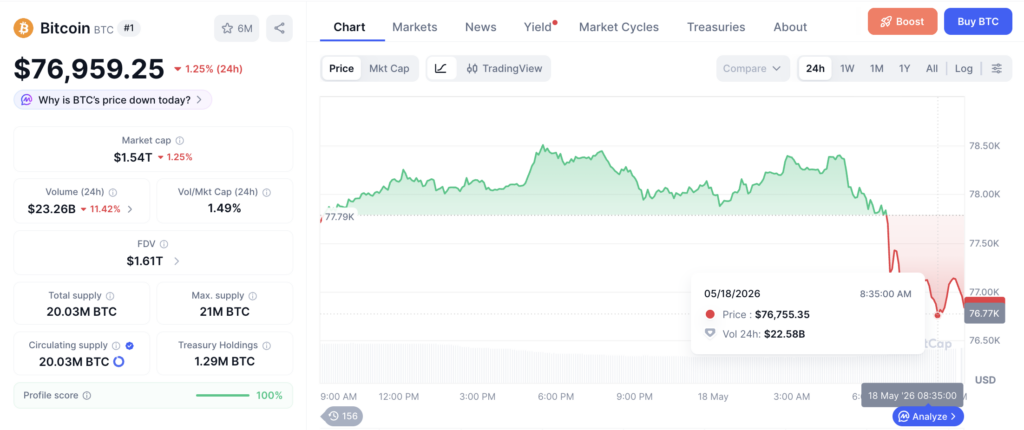Click the Buy BTC button
This screenshot has height=430, width=1024.
(978, 22)
